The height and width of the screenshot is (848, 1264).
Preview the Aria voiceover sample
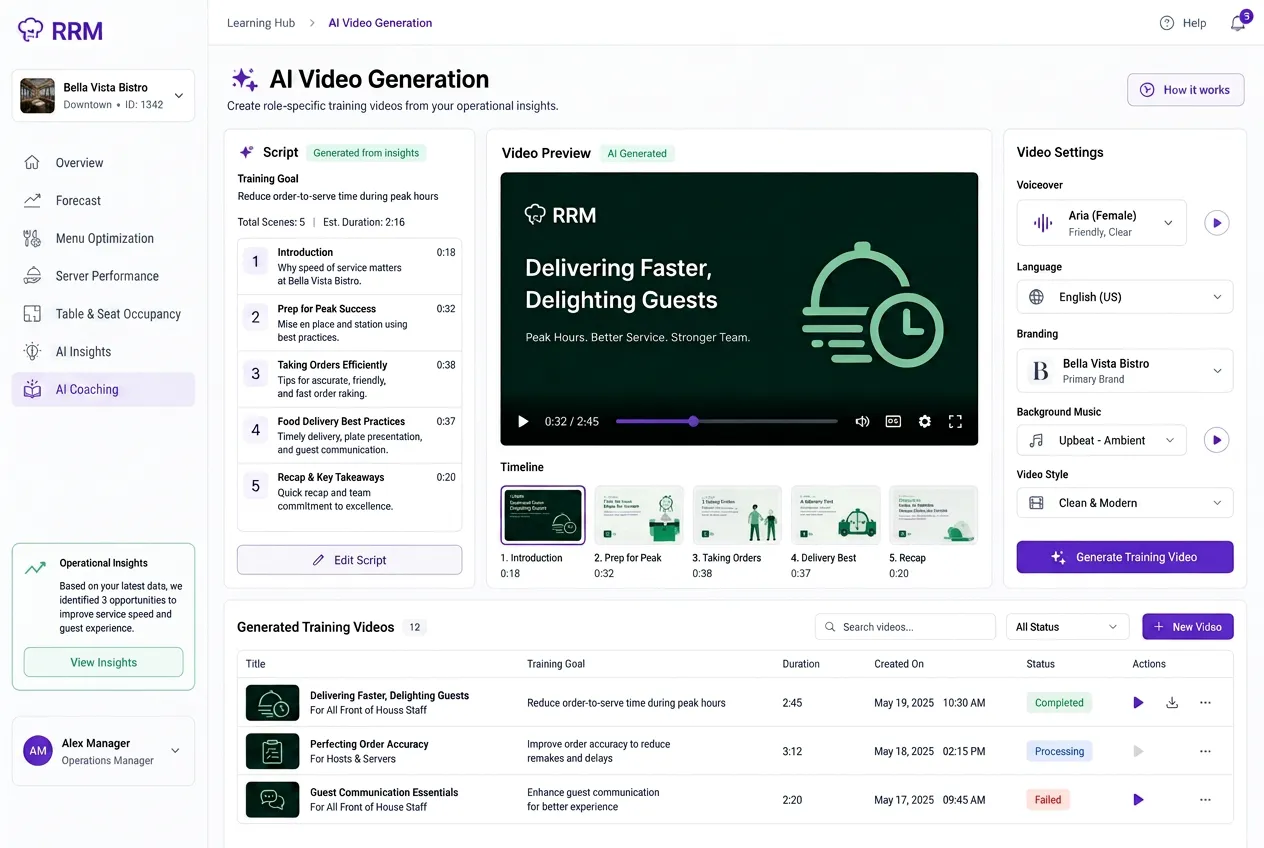click(1216, 223)
